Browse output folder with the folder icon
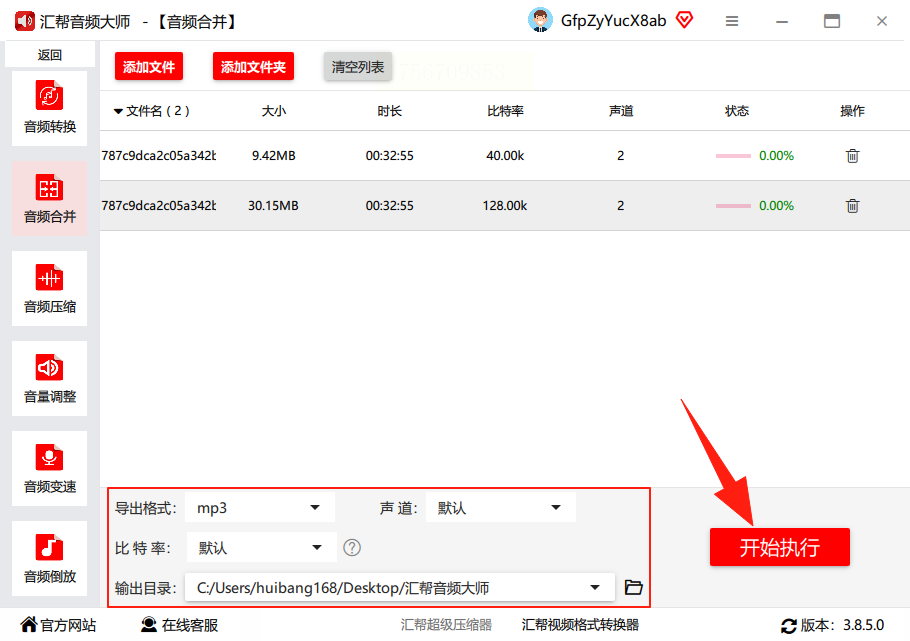 pos(633,587)
